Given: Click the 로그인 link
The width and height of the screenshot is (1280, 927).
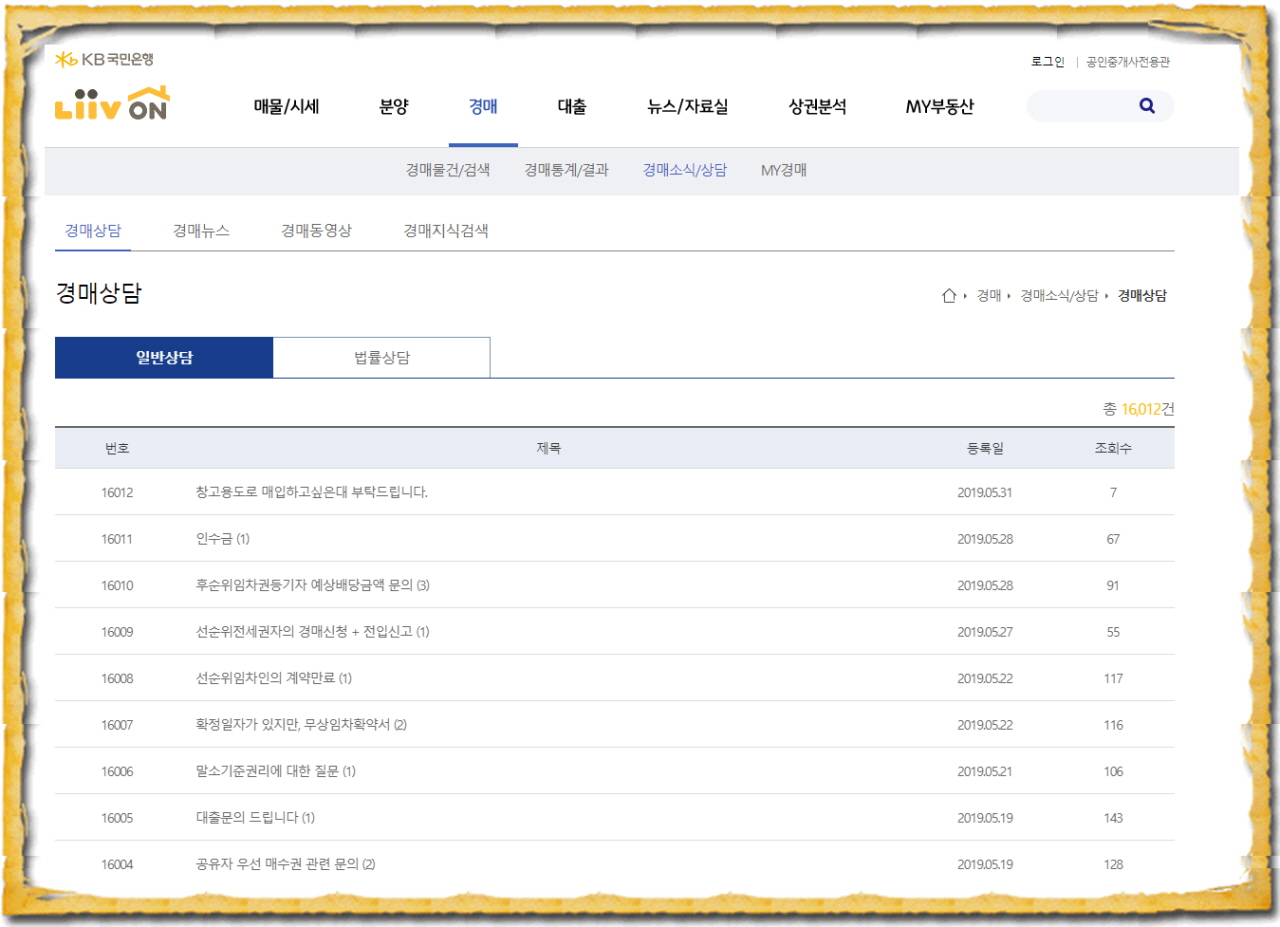Looking at the screenshot, I should point(1048,62).
